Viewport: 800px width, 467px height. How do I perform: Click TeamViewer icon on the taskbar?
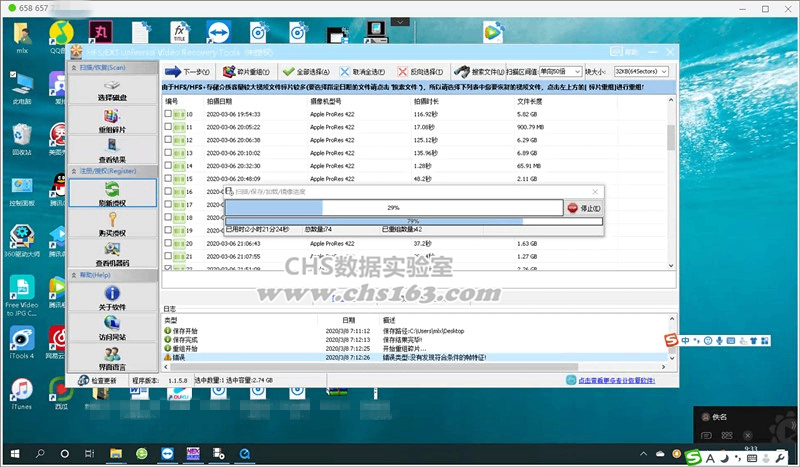click(x=167, y=454)
